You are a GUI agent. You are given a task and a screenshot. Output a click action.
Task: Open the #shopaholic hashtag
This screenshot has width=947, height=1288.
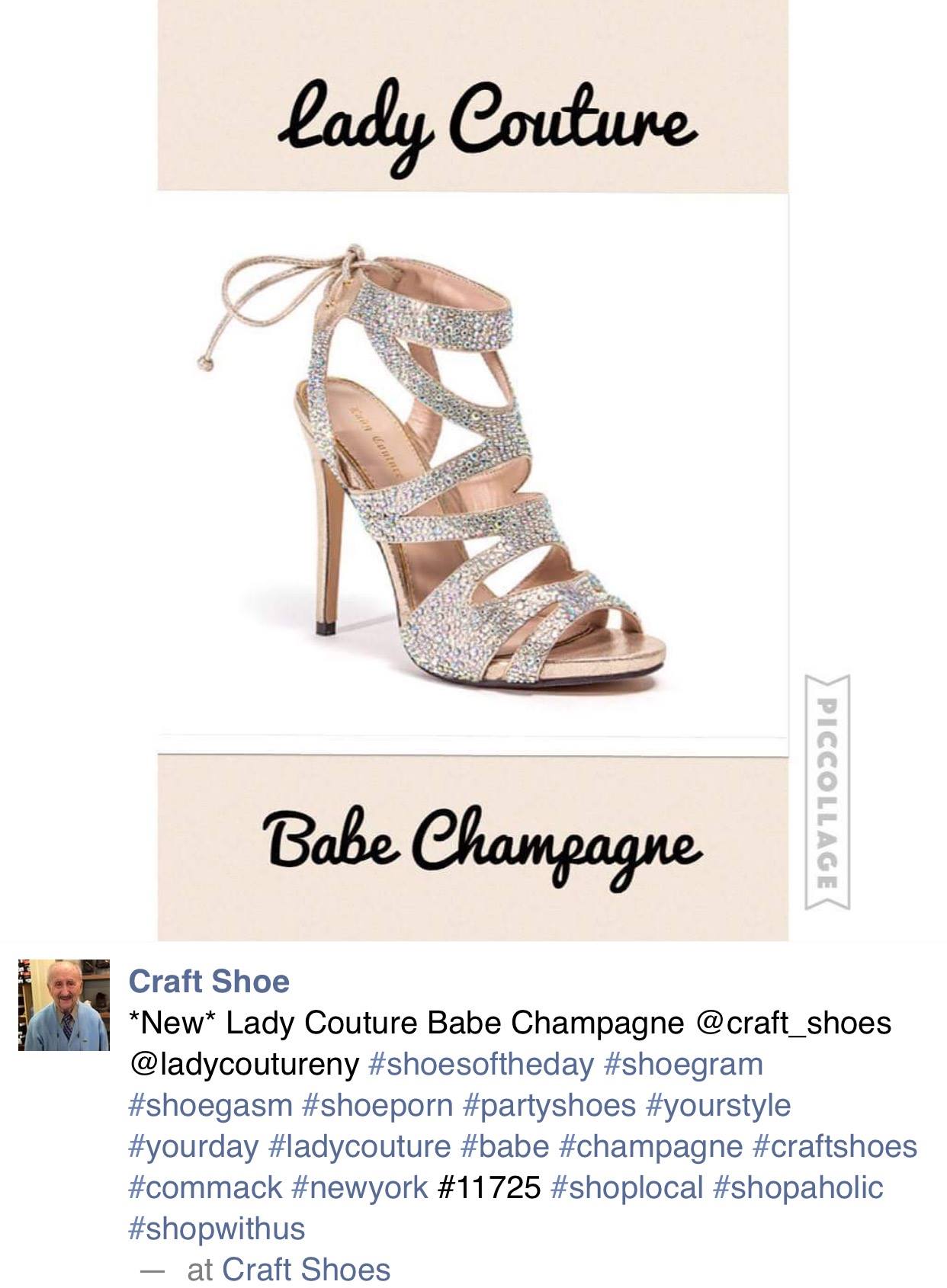tap(798, 1187)
